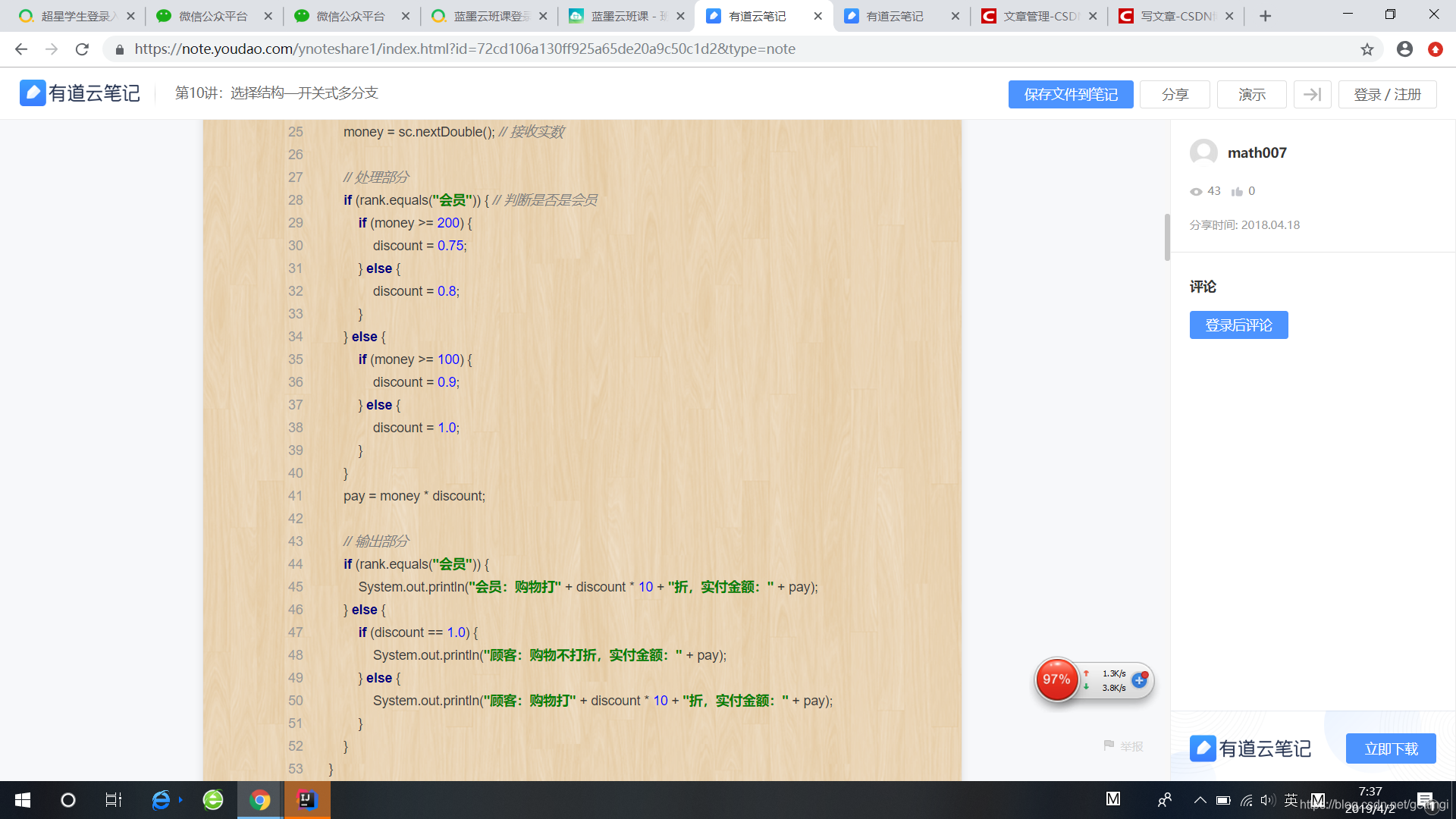Click 登录 / 注册 button

[1387, 94]
